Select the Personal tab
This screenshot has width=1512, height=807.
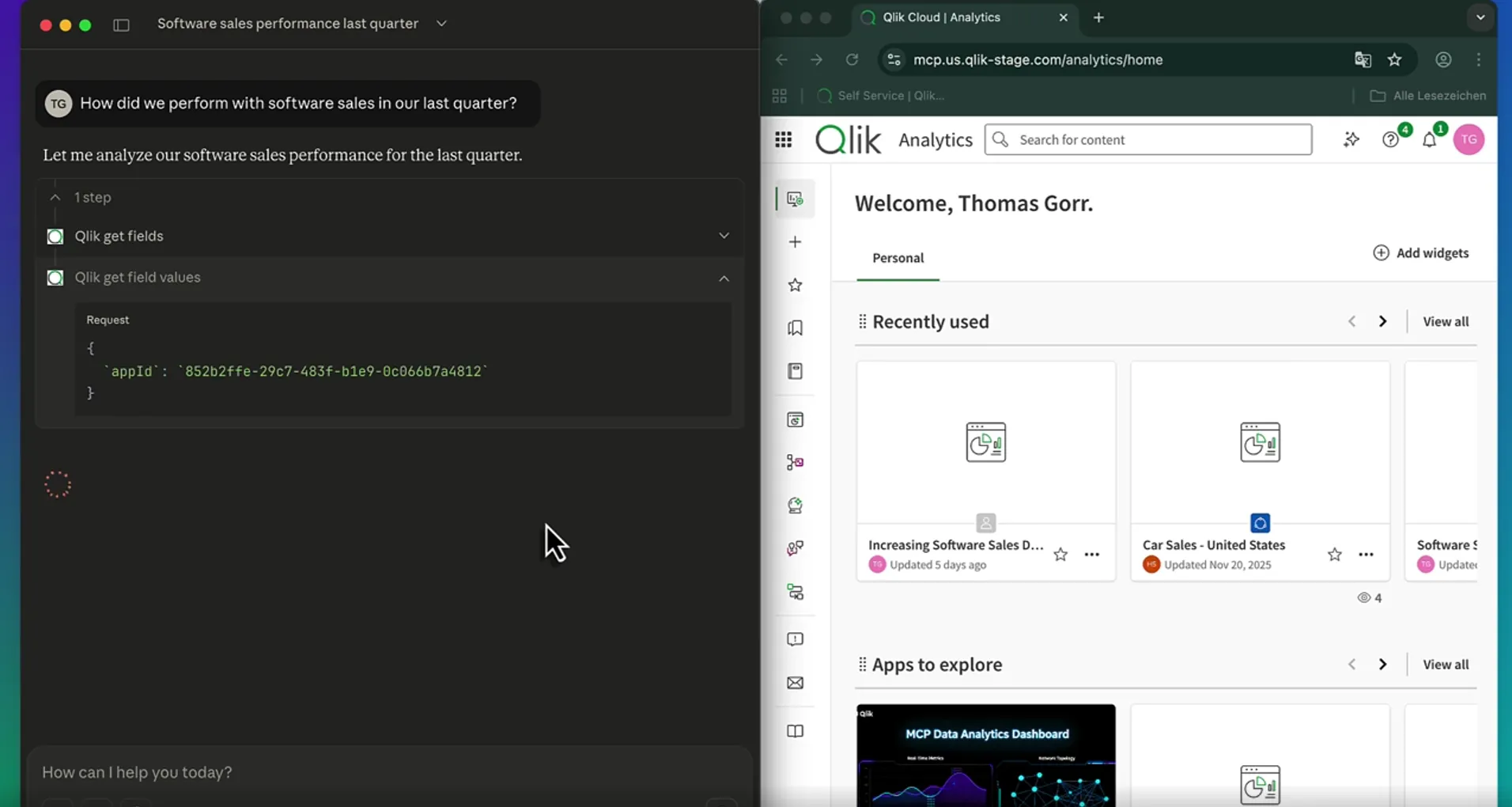tap(898, 258)
